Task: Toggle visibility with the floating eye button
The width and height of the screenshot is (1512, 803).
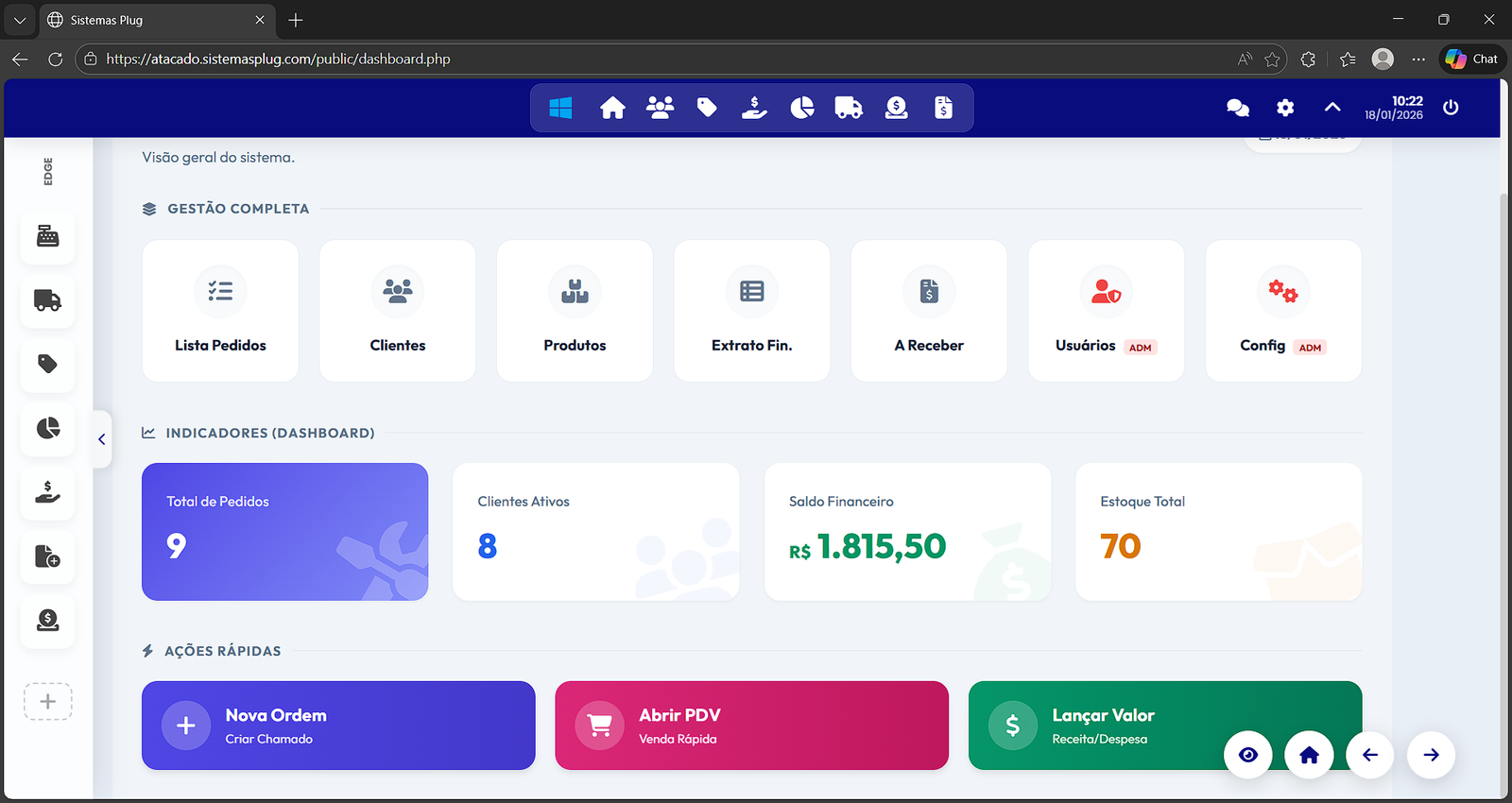Action: click(1248, 755)
